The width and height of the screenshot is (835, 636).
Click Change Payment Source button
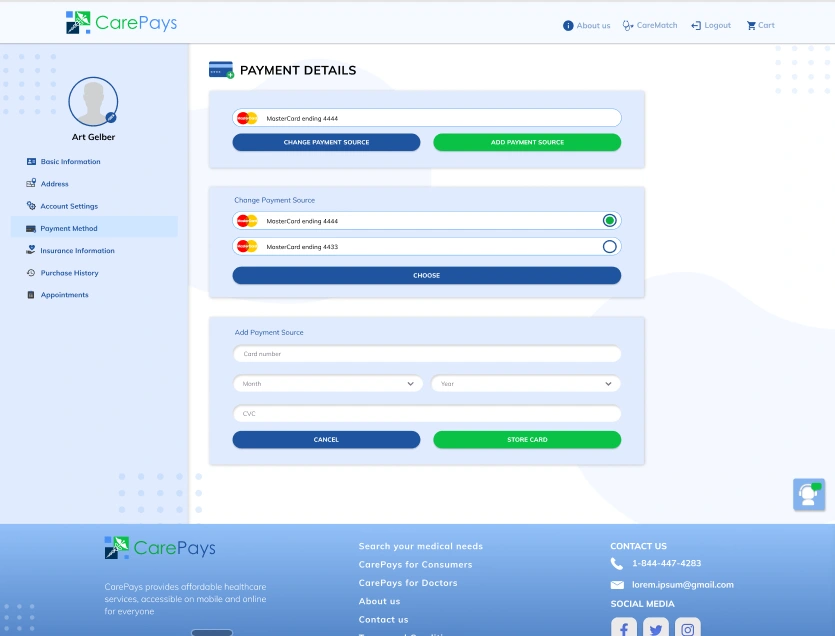tap(326, 142)
